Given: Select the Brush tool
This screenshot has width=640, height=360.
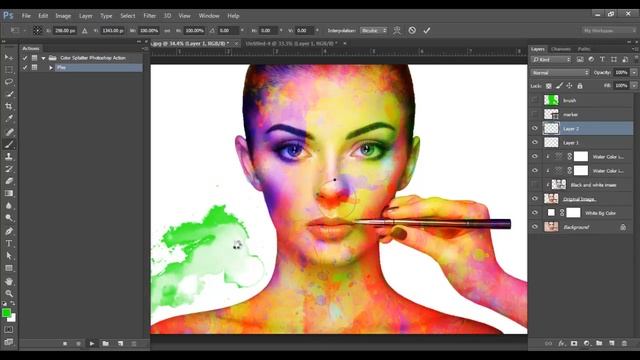Looking at the screenshot, I should (9, 144).
